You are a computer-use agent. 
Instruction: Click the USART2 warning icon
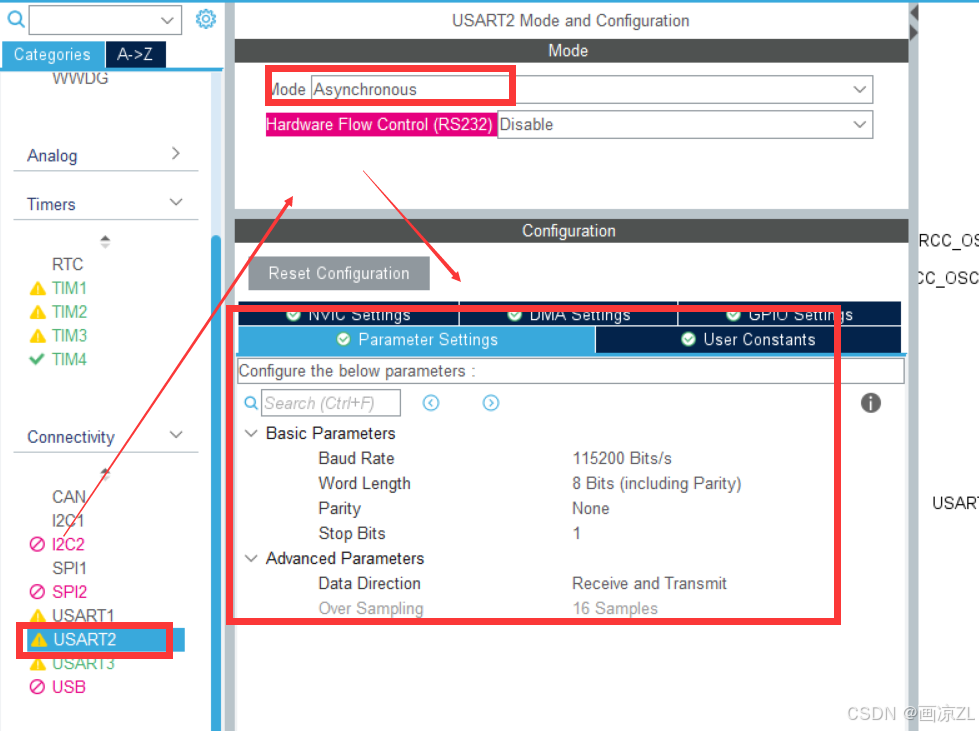[39, 640]
